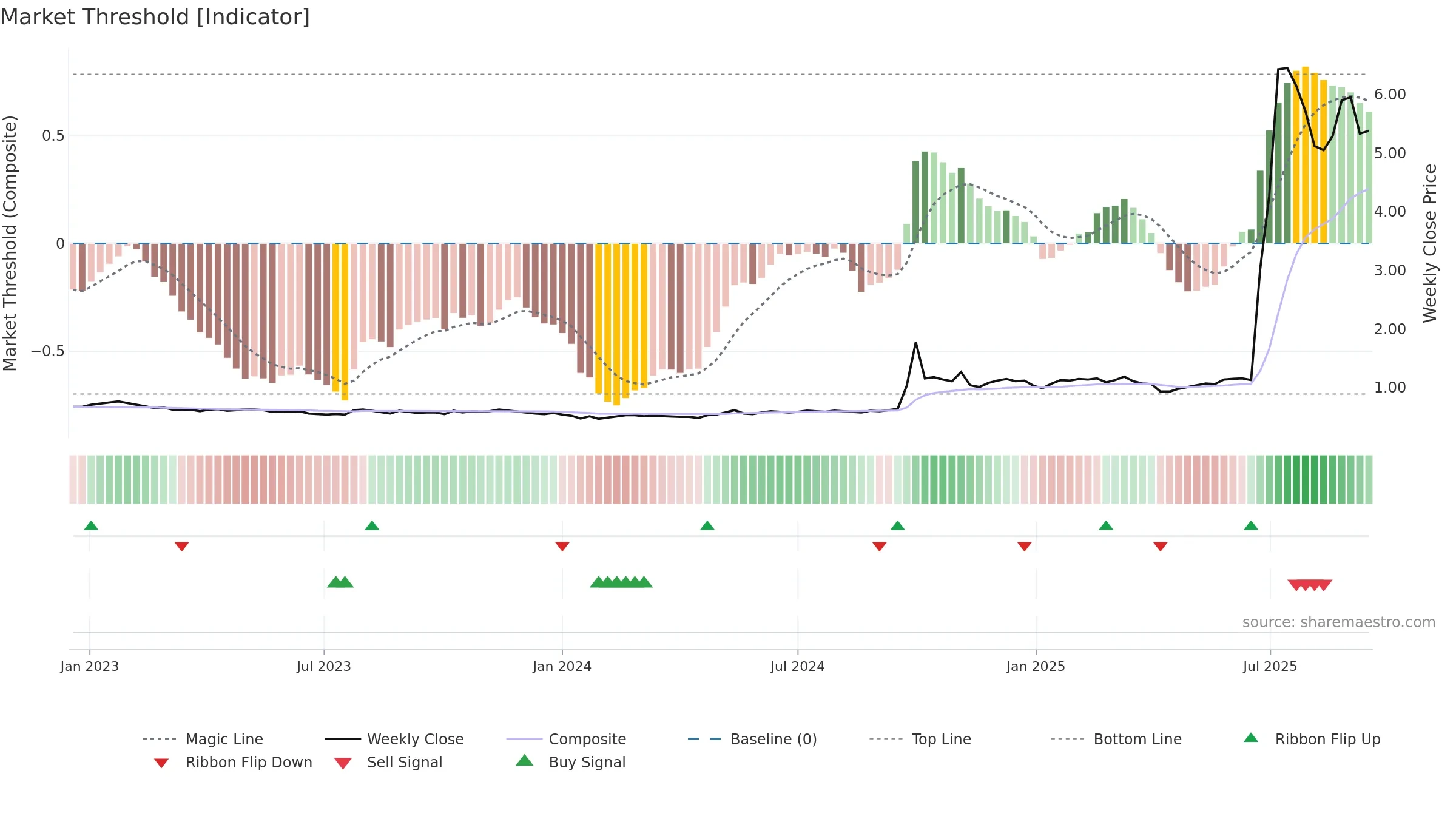Click the Jul 2024 x-axis label

pos(798,666)
